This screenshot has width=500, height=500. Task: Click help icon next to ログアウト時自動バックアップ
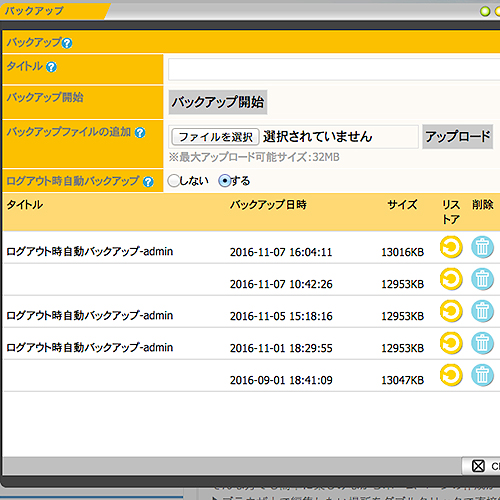click(148, 182)
